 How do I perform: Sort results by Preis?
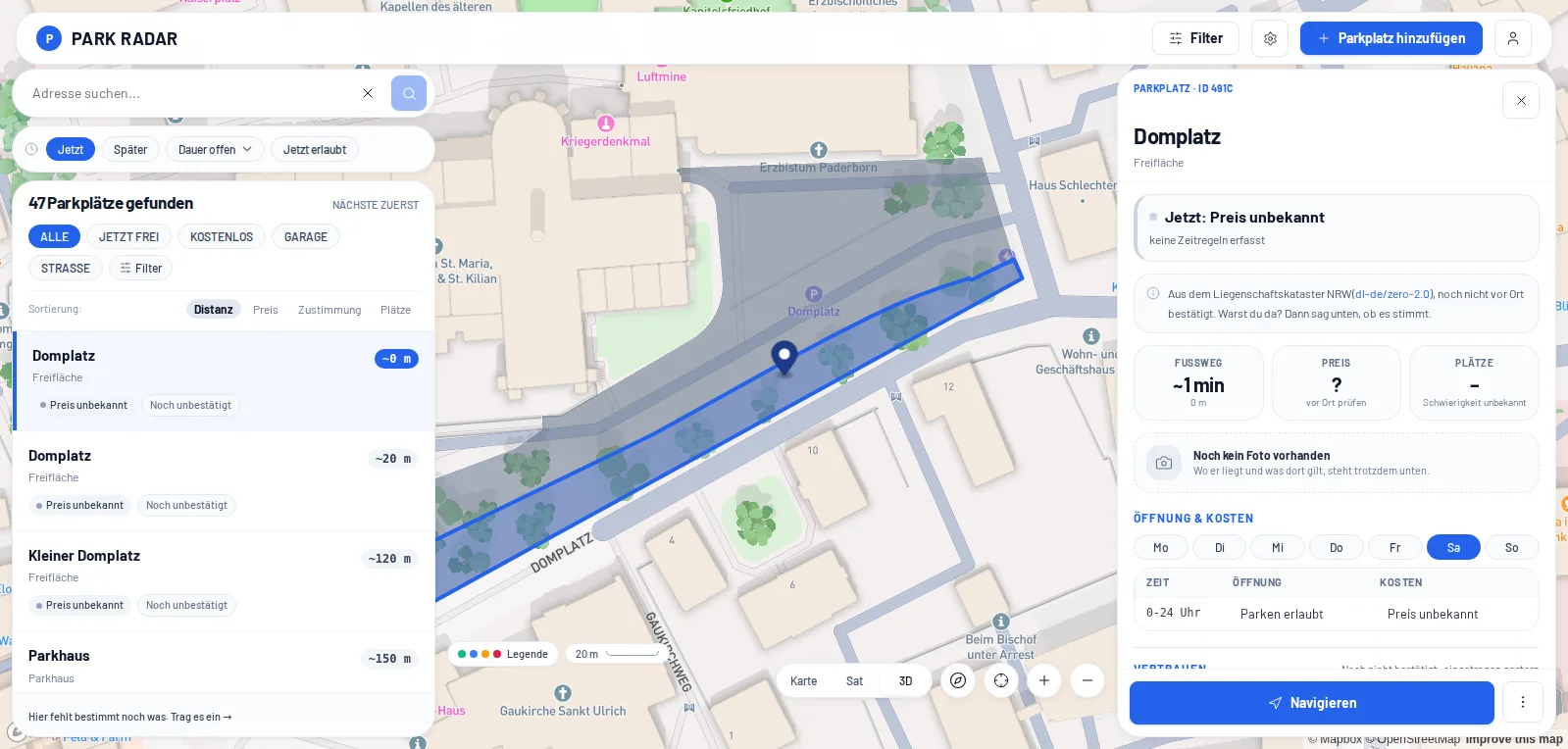266,310
